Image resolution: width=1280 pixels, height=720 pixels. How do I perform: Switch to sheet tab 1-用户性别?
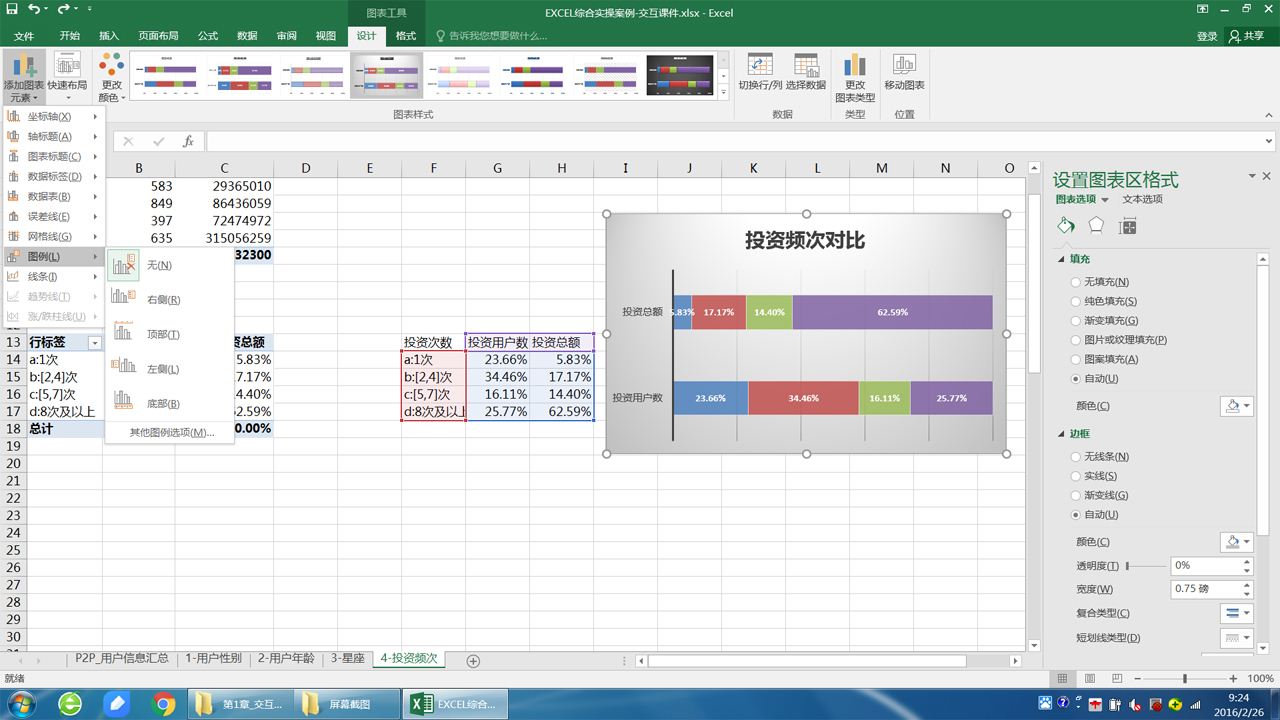coord(214,659)
